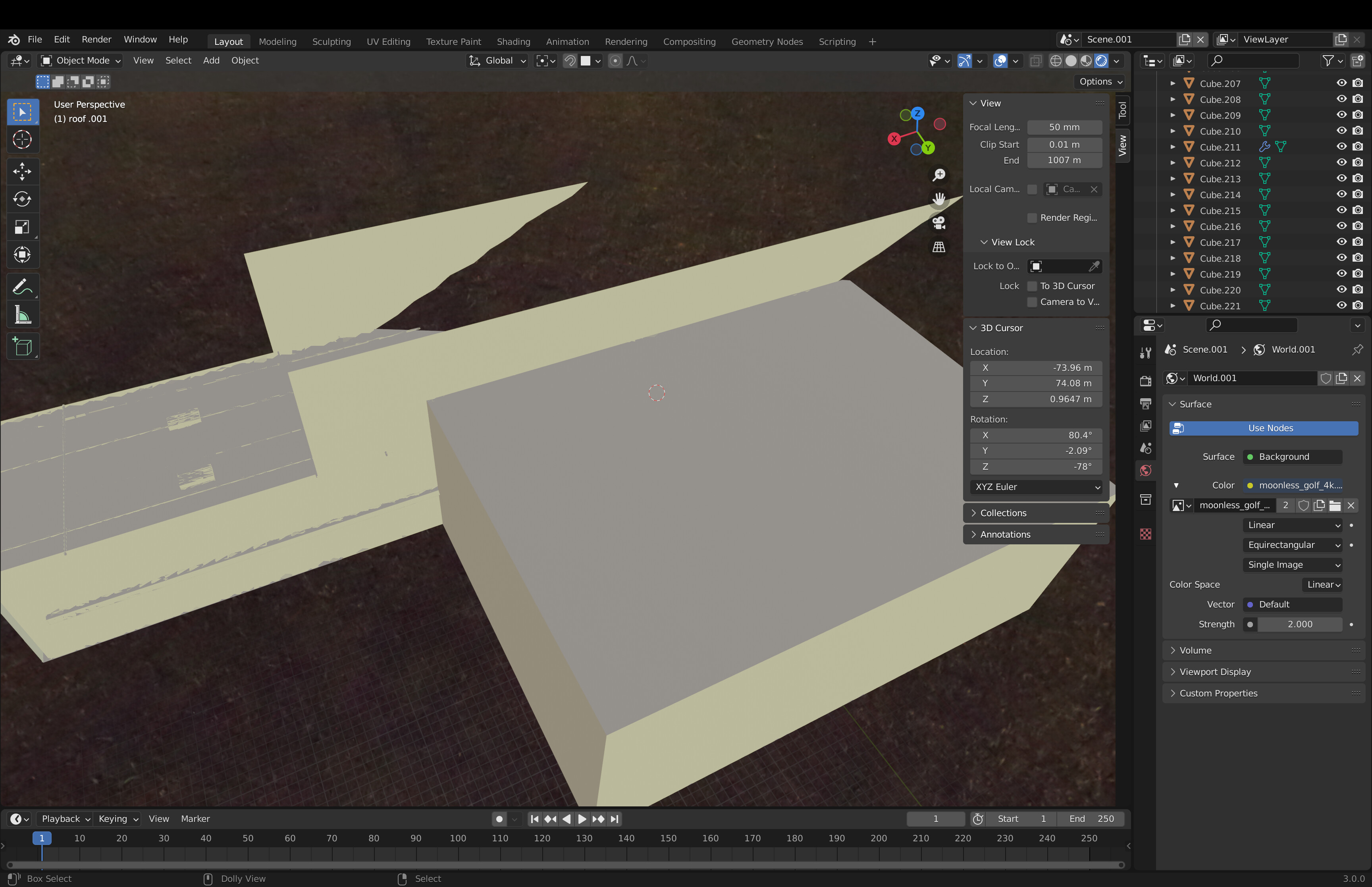Switch to the Tool sidebar tab
The height and width of the screenshot is (887, 1372).
point(1122,110)
